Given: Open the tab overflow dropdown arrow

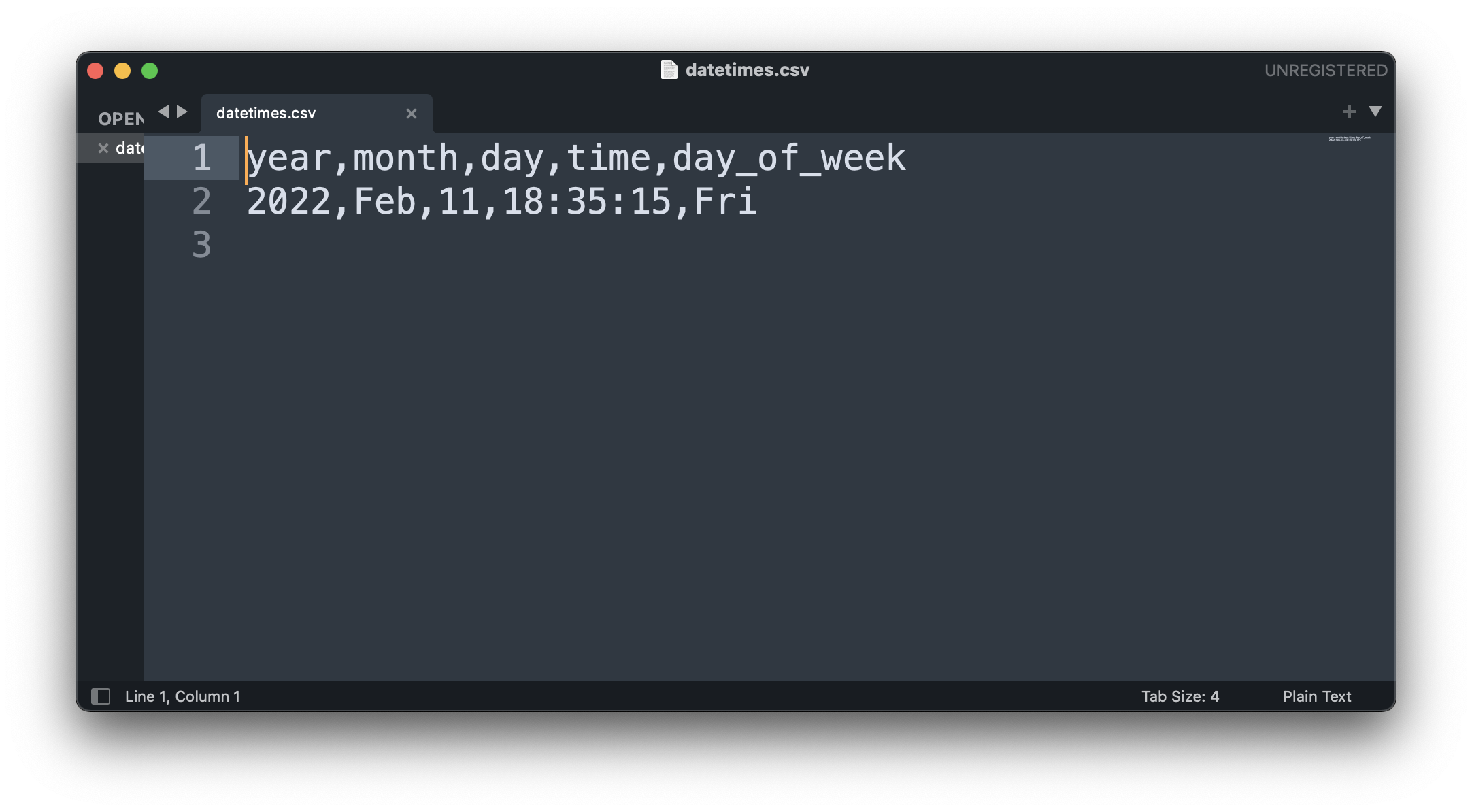Looking at the screenshot, I should click(1376, 112).
